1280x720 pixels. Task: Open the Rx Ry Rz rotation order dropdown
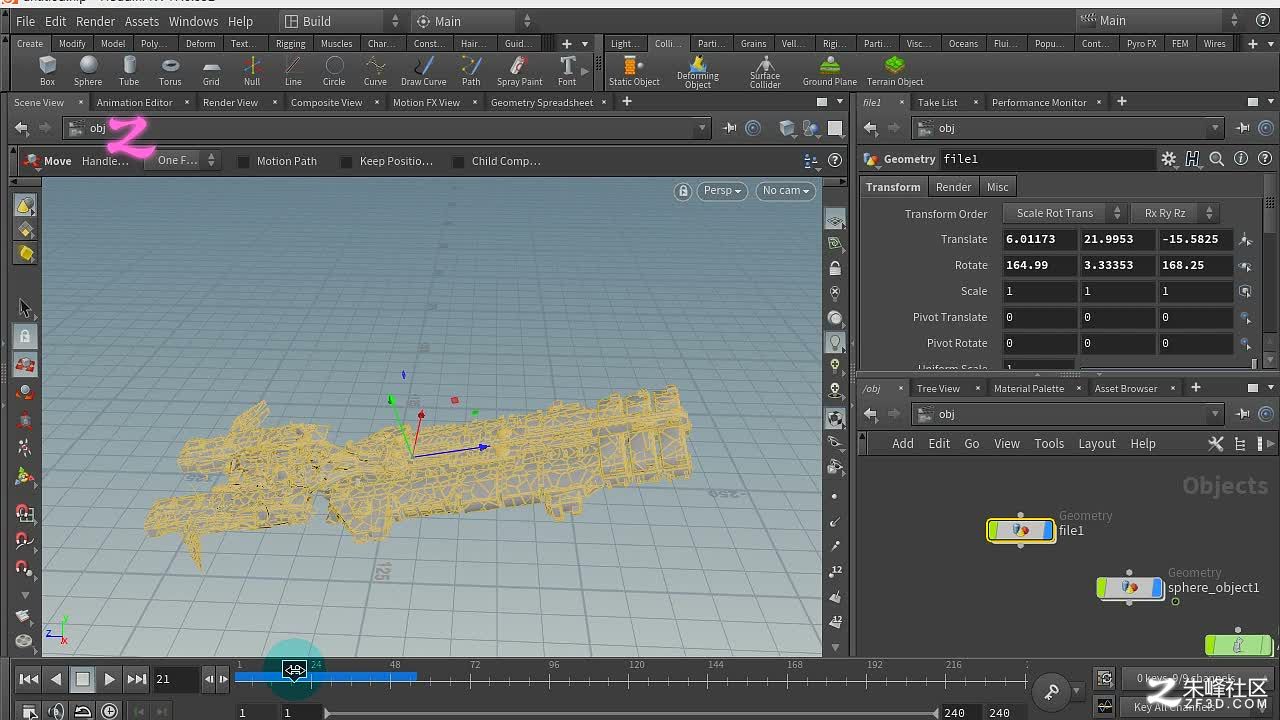[x=1174, y=213]
